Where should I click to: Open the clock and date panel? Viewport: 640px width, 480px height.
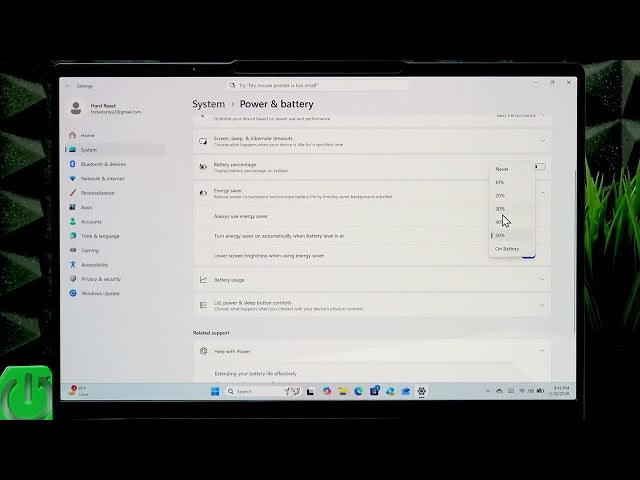560,391
